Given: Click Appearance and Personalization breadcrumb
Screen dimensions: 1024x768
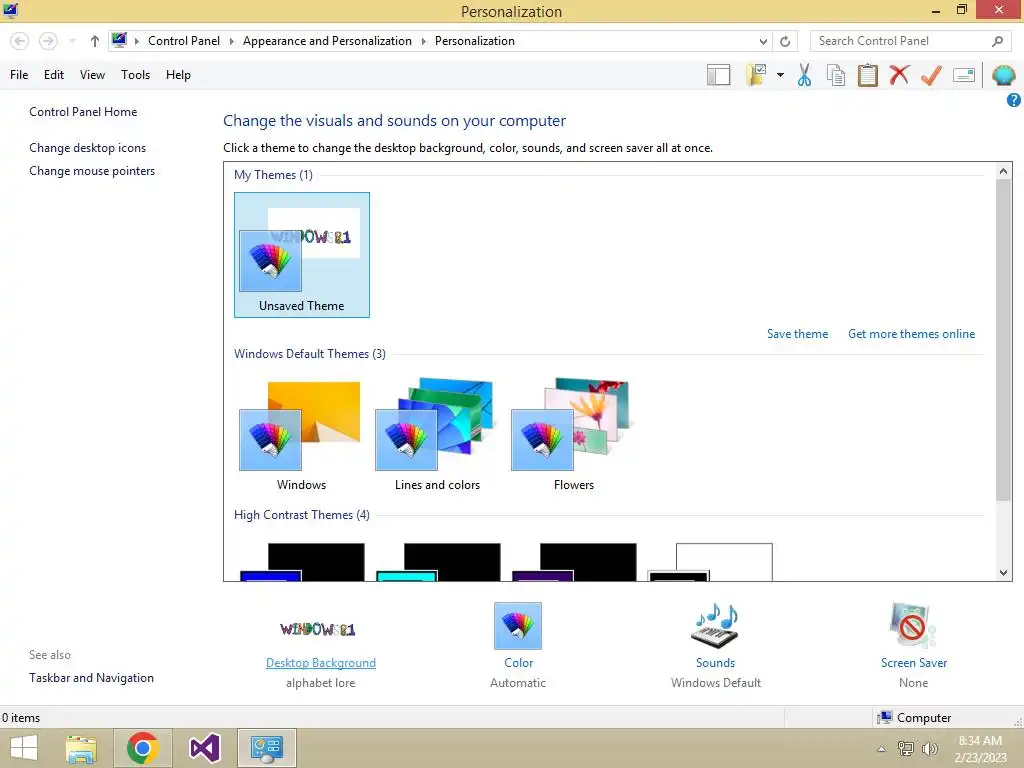Looking at the screenshot, I should [x=327, y=41].
